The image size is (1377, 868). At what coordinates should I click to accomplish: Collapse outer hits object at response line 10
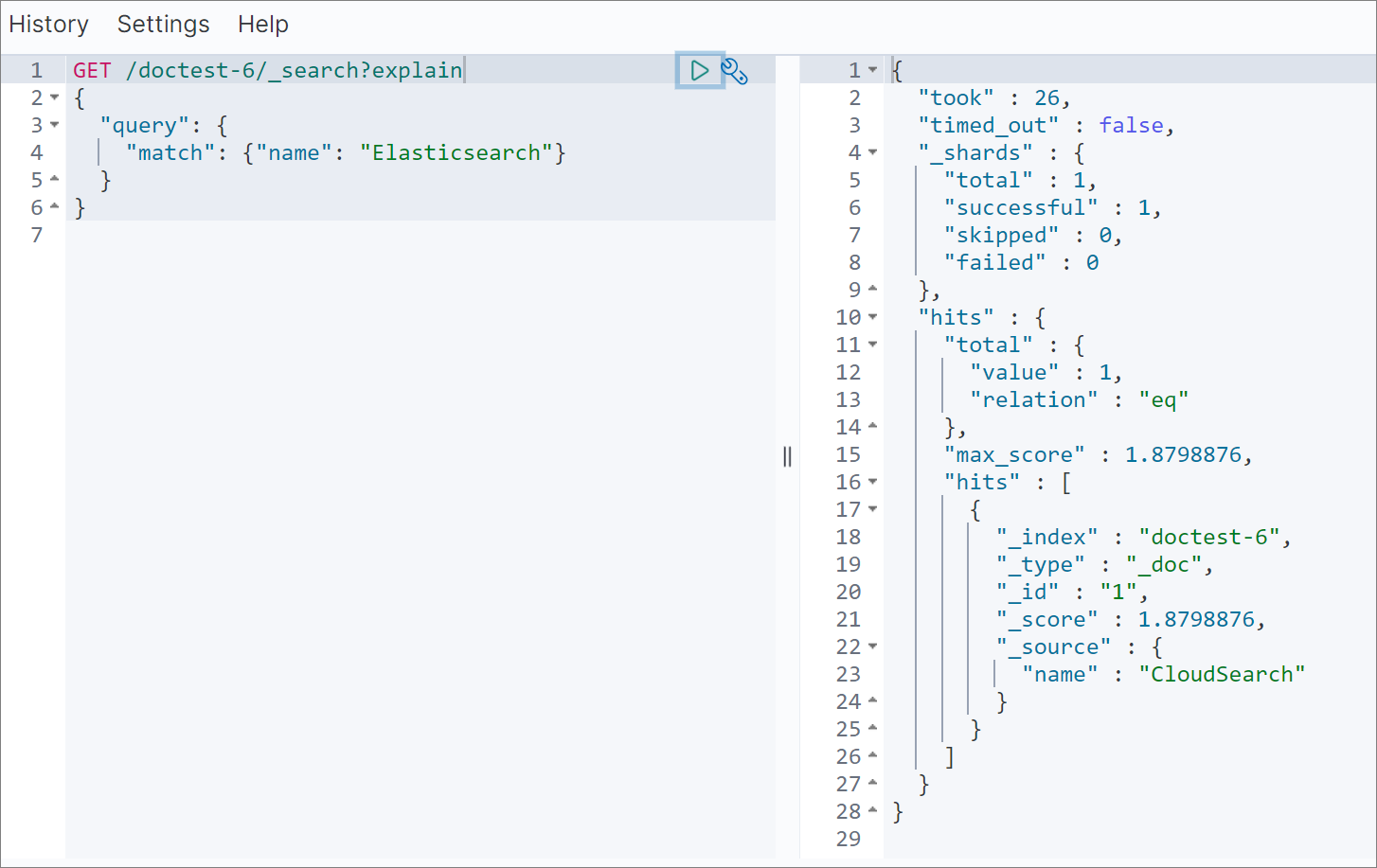pyautogui.click(x=873, y=317)
